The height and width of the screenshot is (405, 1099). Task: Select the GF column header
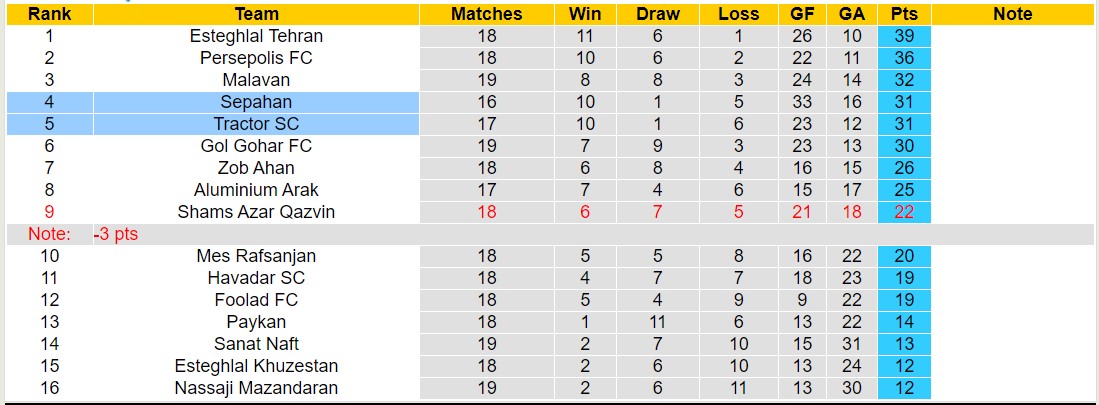click(x=802, y=14)
